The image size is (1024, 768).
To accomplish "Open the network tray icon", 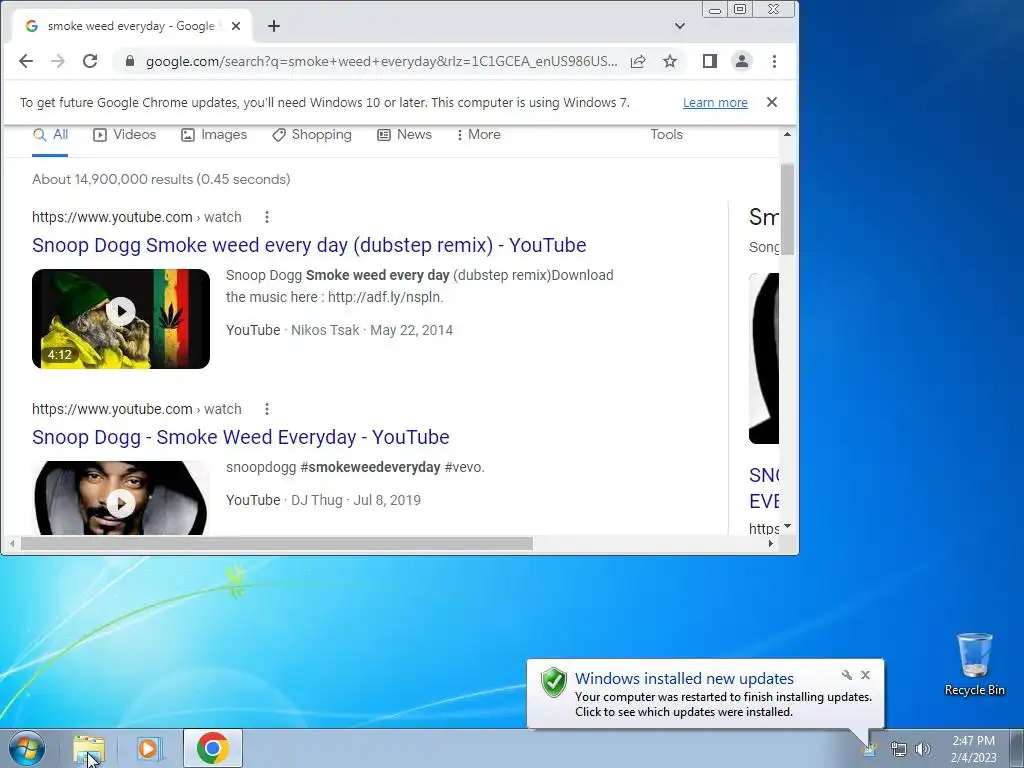I will point(899,749).
